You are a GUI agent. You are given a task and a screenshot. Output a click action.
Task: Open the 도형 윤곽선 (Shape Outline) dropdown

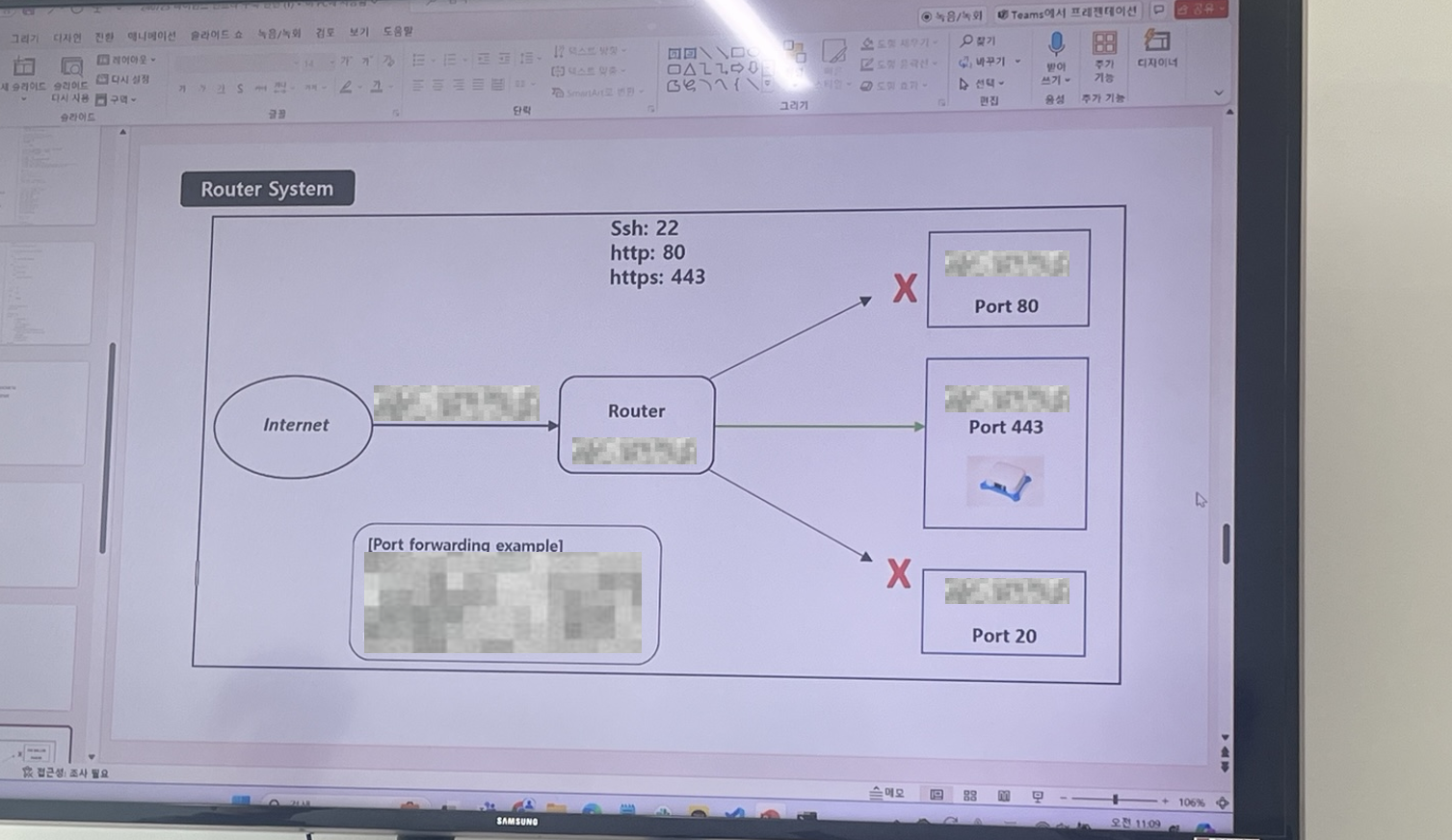pyautogui.click(x=899, y=65)
